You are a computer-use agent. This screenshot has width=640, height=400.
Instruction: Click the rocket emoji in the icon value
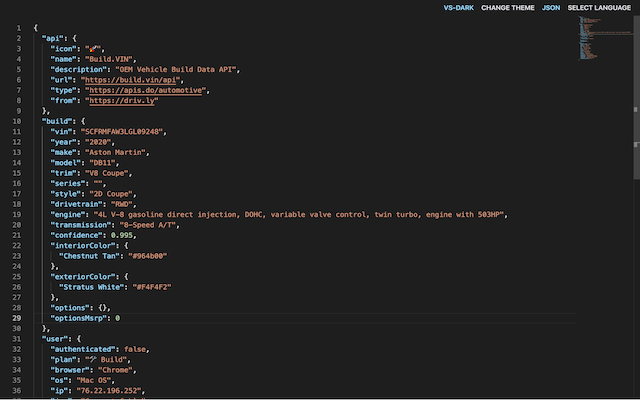coord(93,49)
